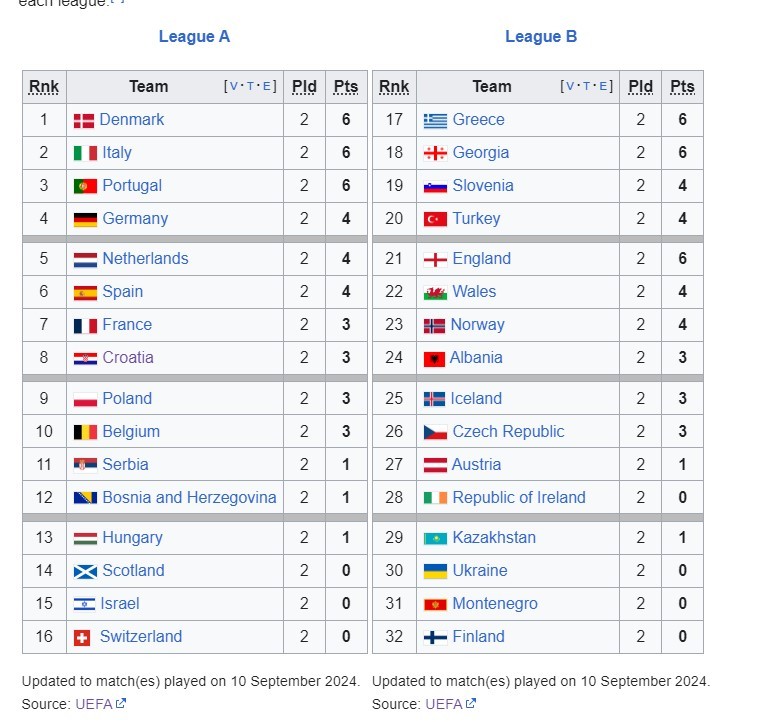Viewport: 759px width, 722px height.
Task: Click the Pts column header in League A
Action: tap(346, 87)
